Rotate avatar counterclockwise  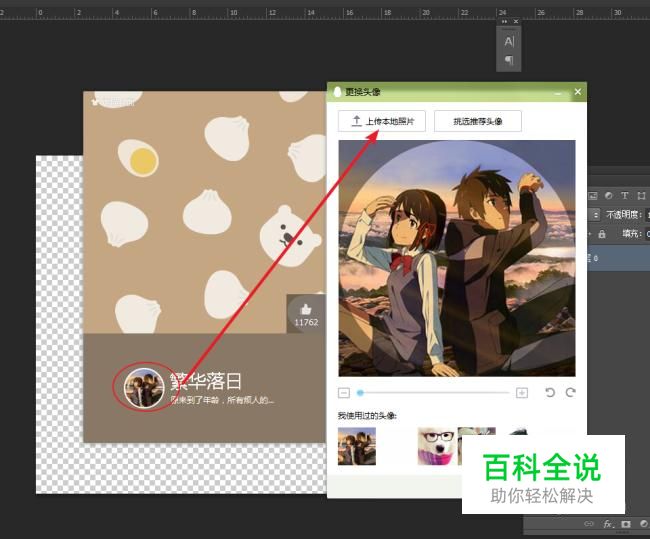(550, 392)
